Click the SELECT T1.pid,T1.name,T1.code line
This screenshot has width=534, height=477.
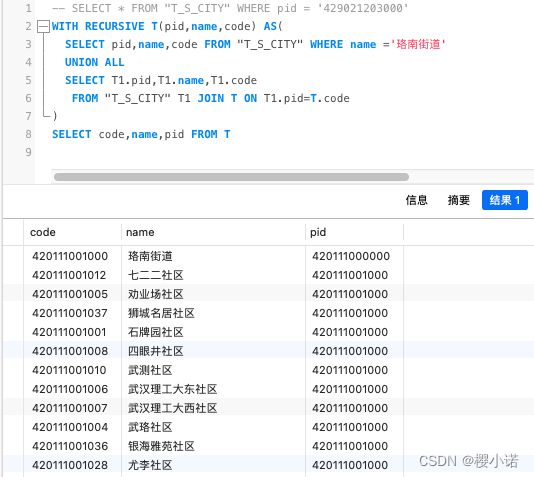click(x=161, y=80)
